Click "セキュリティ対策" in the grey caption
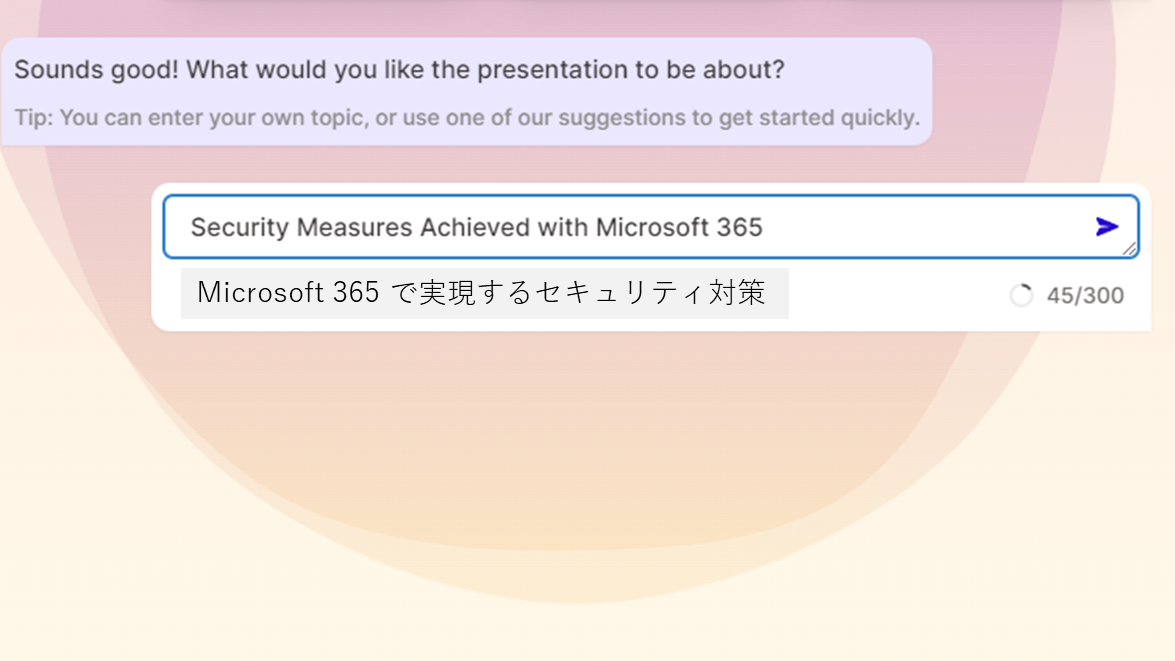This screenshot has height=661, width=1175. coord(650,292)
